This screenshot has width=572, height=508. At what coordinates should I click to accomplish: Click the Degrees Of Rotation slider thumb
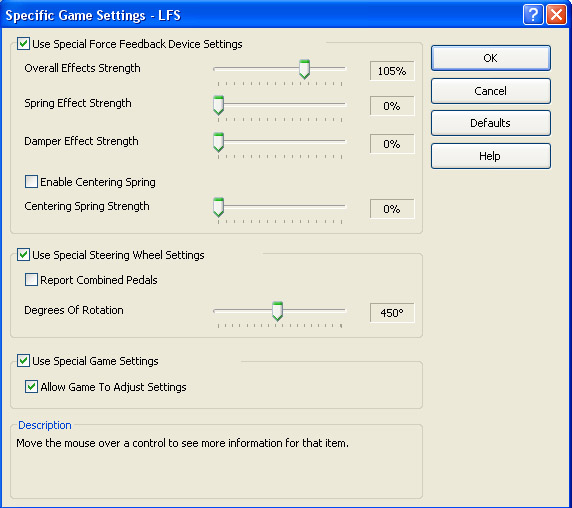(277, 311)
